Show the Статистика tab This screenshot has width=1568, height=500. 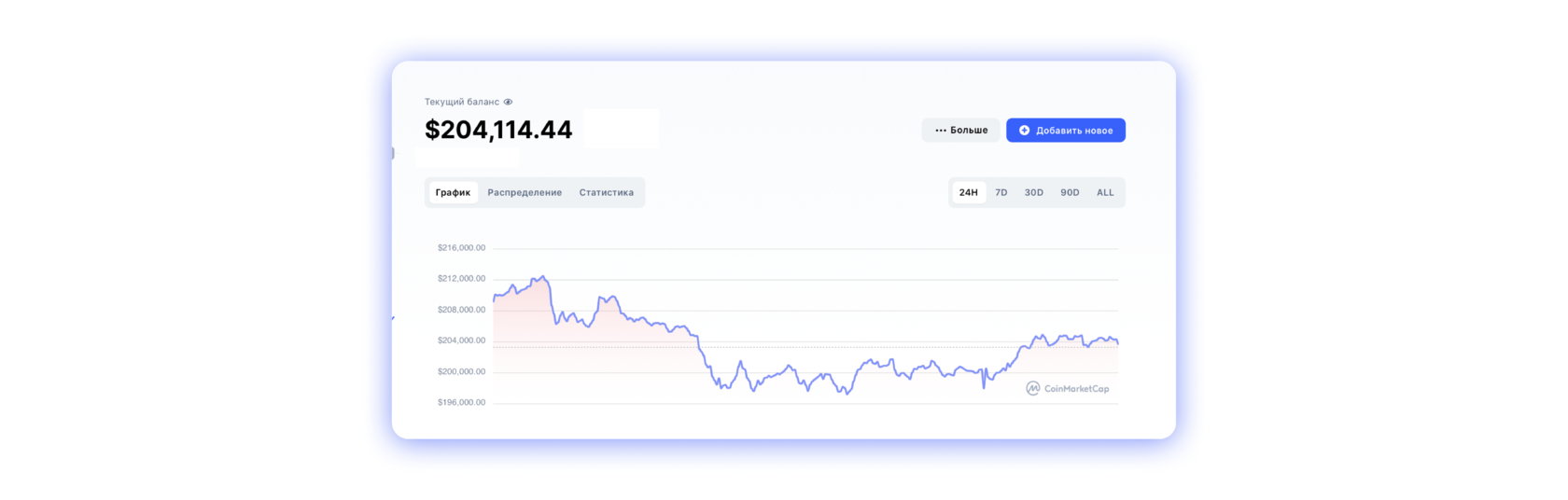click(606, 192)
